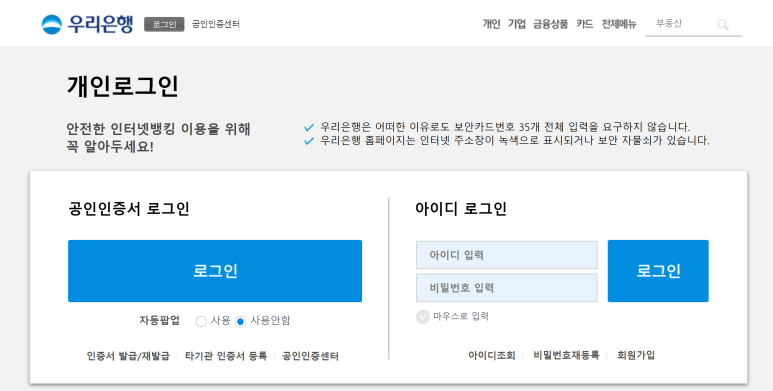This screenshot has height=391, width=773.
Task: Click the 아이디 로그인 section title
Action: [x=461, y=209]
